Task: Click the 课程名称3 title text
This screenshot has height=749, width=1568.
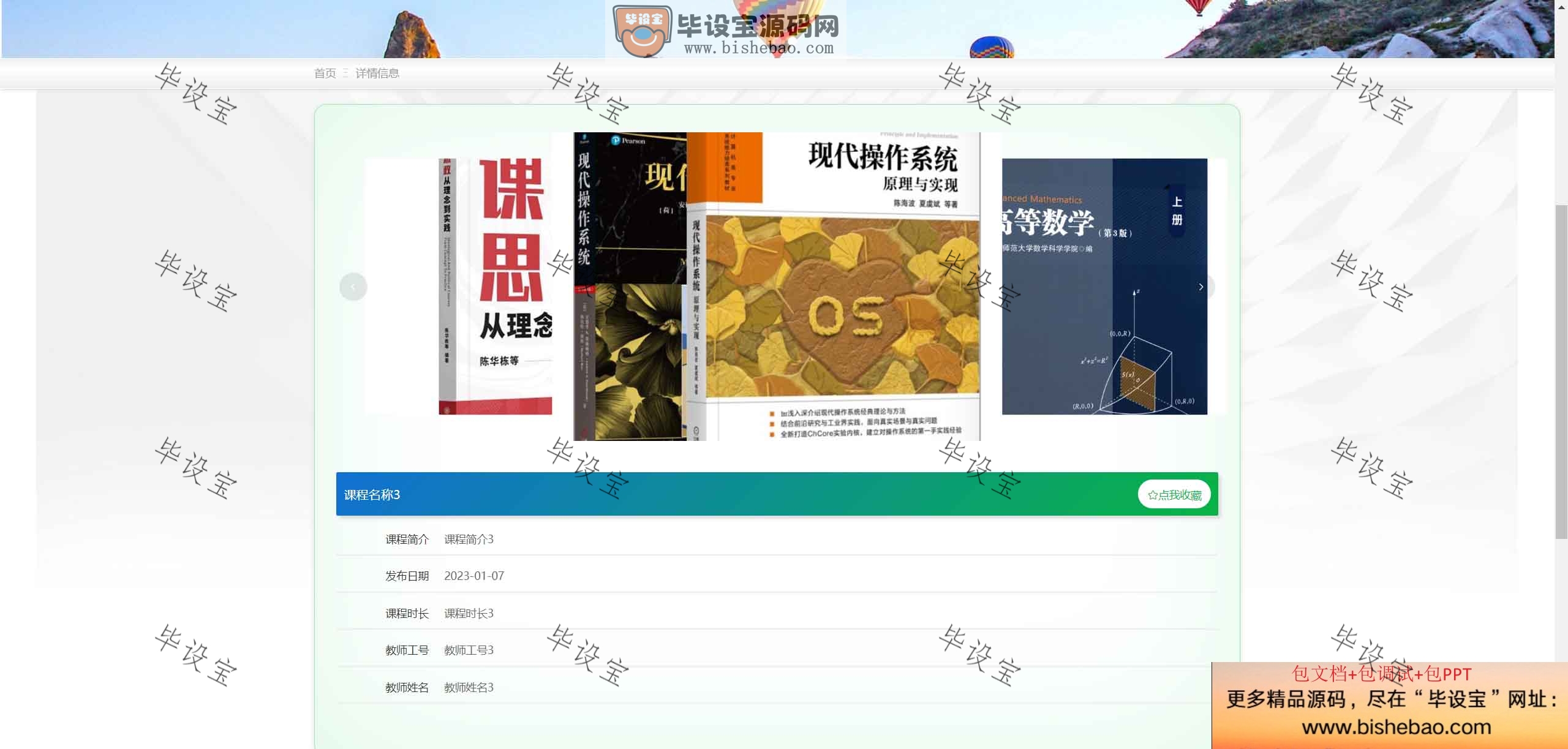Action: (x=372, y=494)
